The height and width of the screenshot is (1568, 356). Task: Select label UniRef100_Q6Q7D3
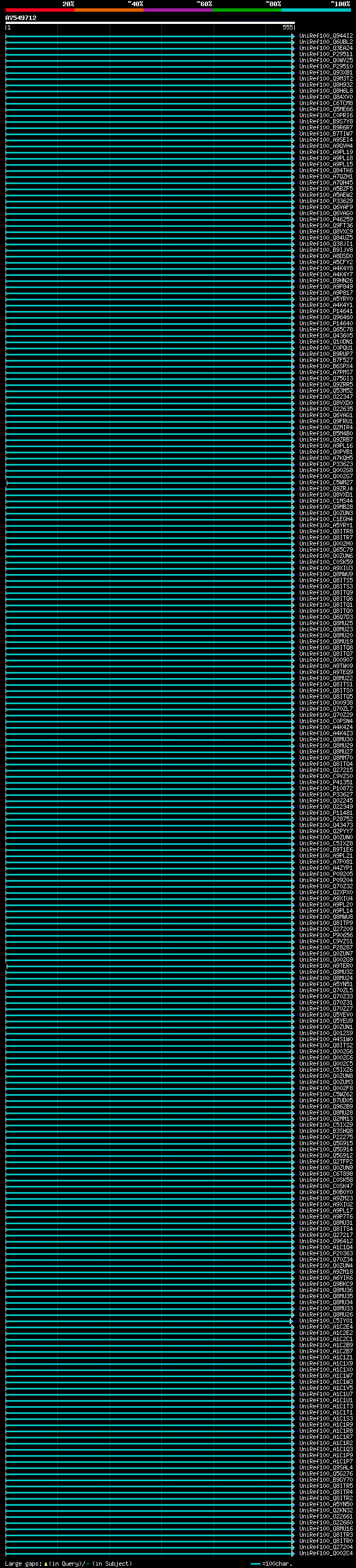coord(325,617)
